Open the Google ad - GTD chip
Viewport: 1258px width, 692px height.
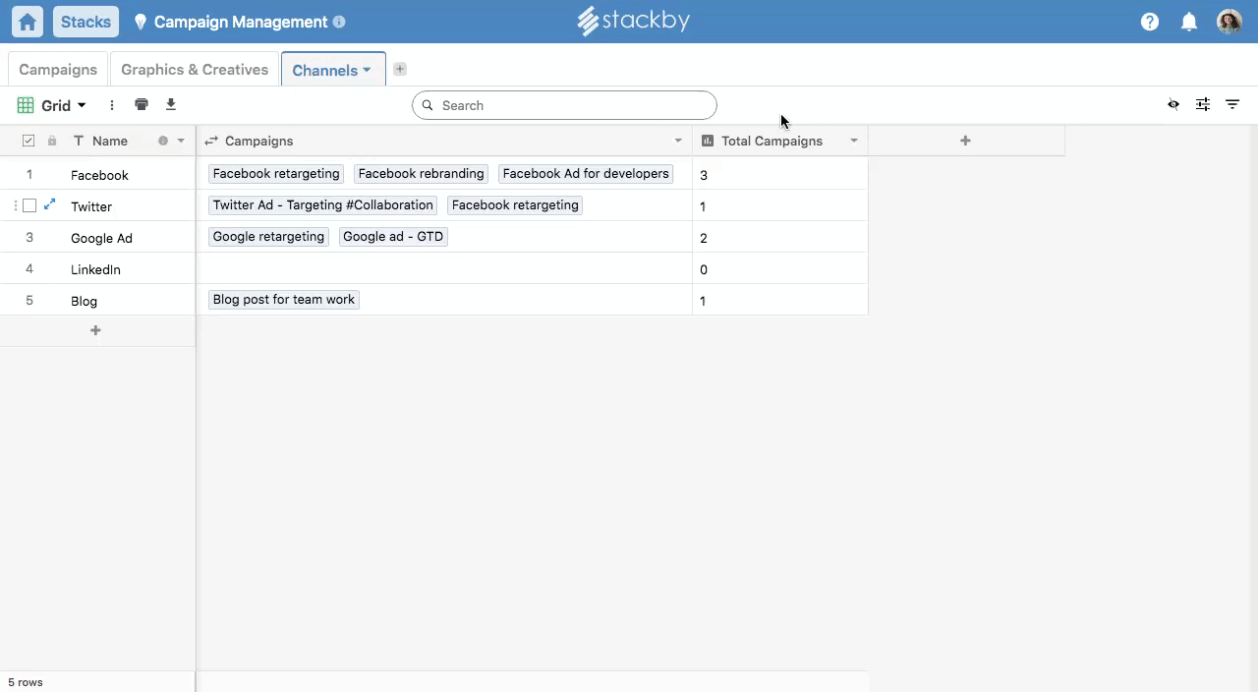click(x=393, y=237)
